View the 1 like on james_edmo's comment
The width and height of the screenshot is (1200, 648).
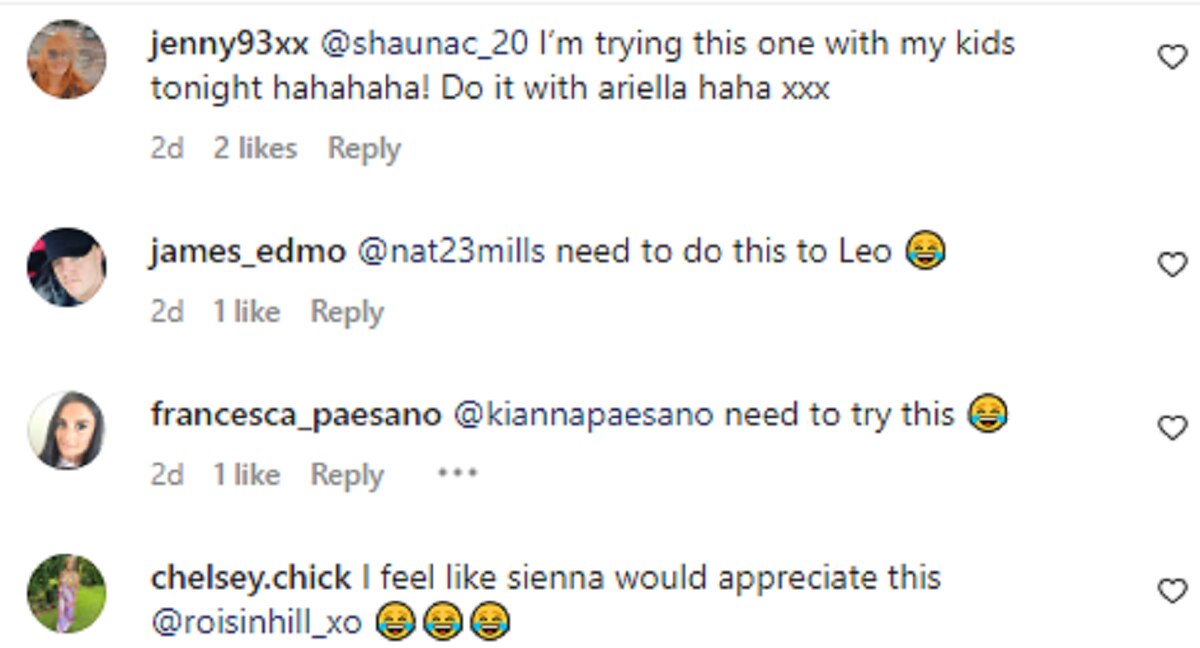click(246, 312)
